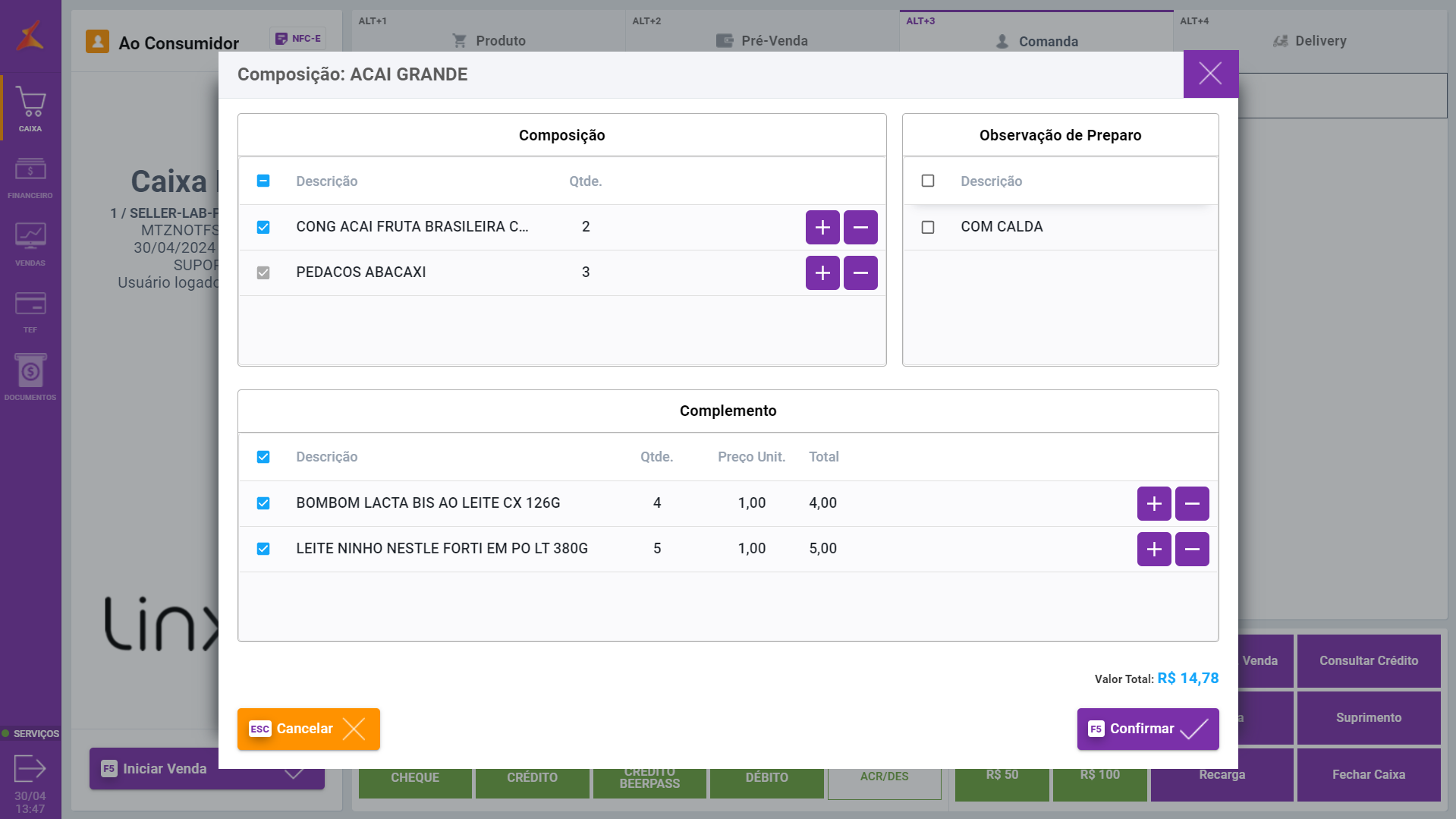Switch to the Delivery tab
1456x819 pixels.
coord(1310,41)
